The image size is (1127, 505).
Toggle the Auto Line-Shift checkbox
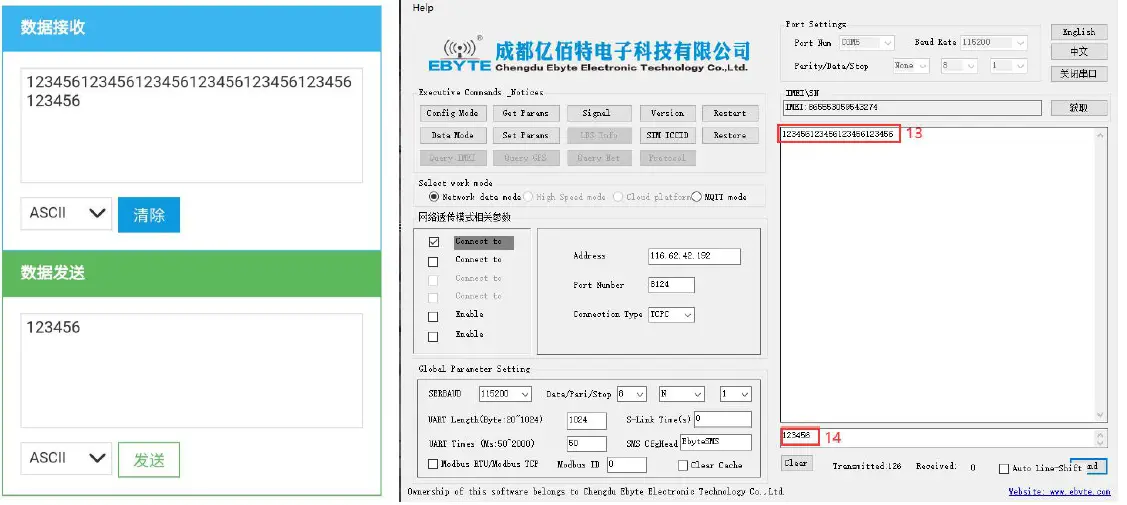(x=1003, y=469)
